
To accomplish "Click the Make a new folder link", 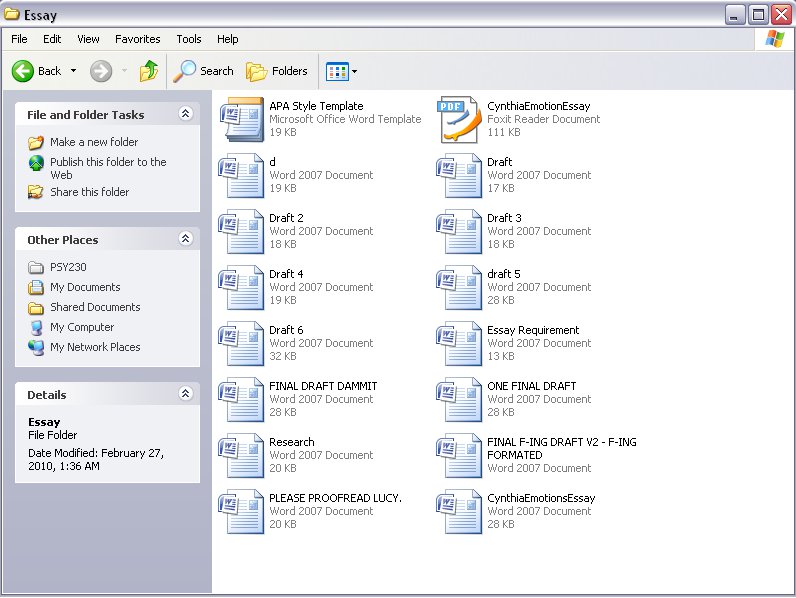I will (x=94, y=142).
